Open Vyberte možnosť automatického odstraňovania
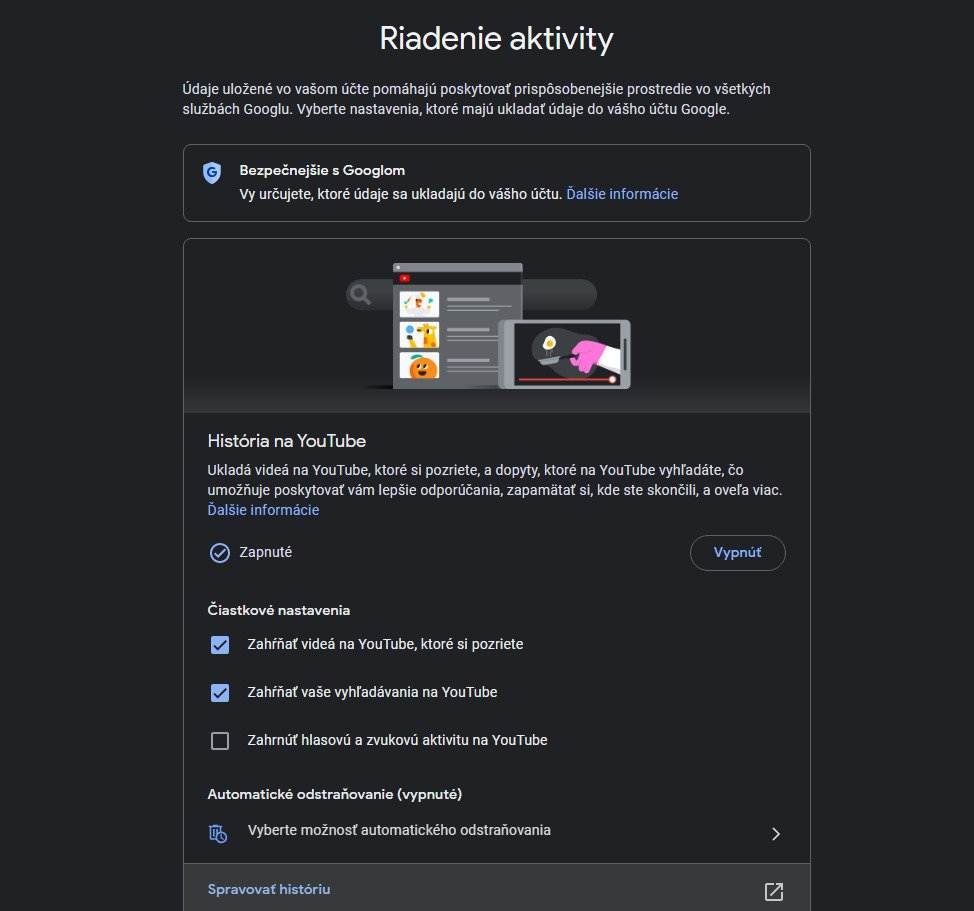Viewport: 974px width, 911px height. coord(496,831)
